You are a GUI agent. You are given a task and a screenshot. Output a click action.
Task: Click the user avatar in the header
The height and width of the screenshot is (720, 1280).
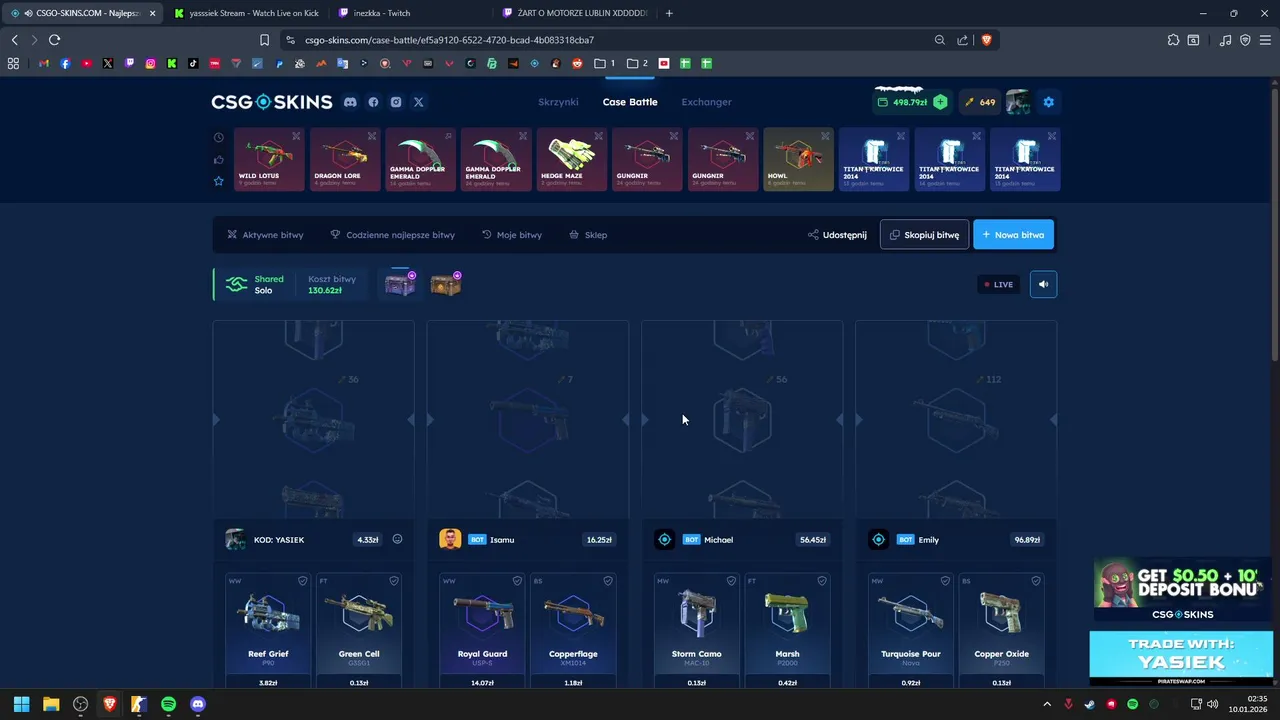click(x=1018, y=102)
